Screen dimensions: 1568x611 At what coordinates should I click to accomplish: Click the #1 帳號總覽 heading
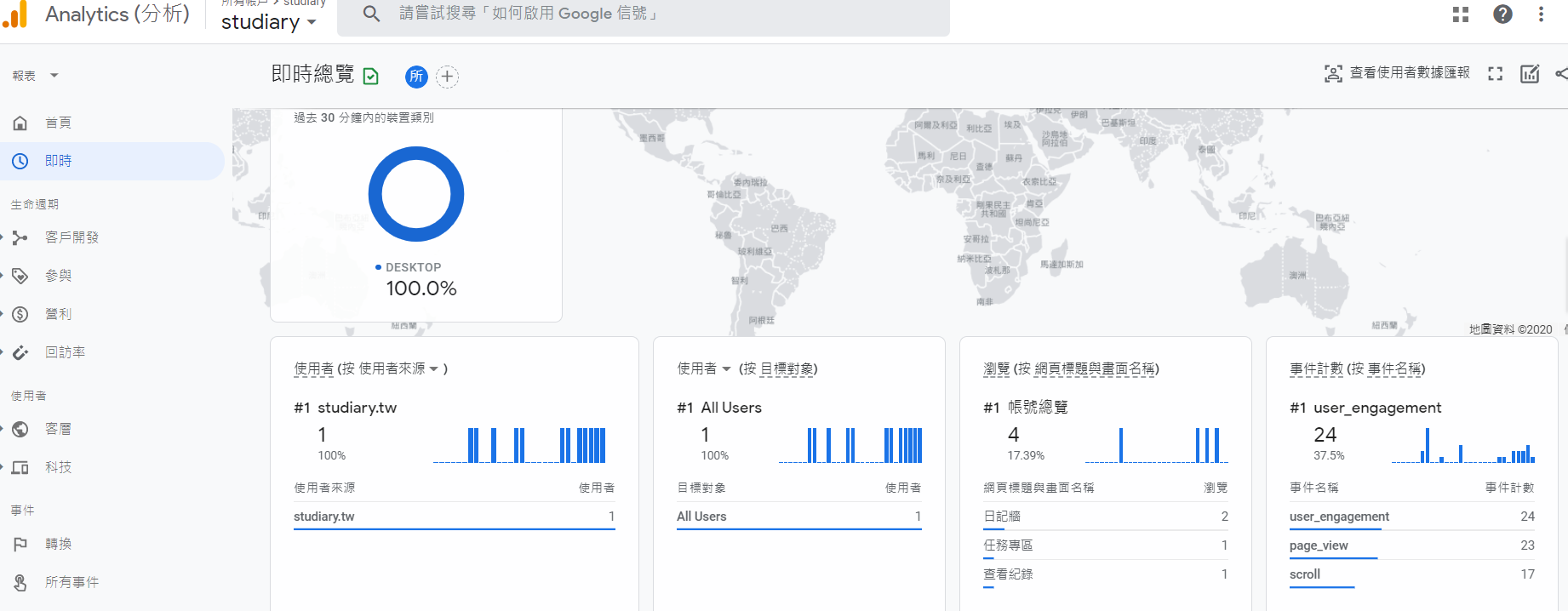(x=1026, y=408)
